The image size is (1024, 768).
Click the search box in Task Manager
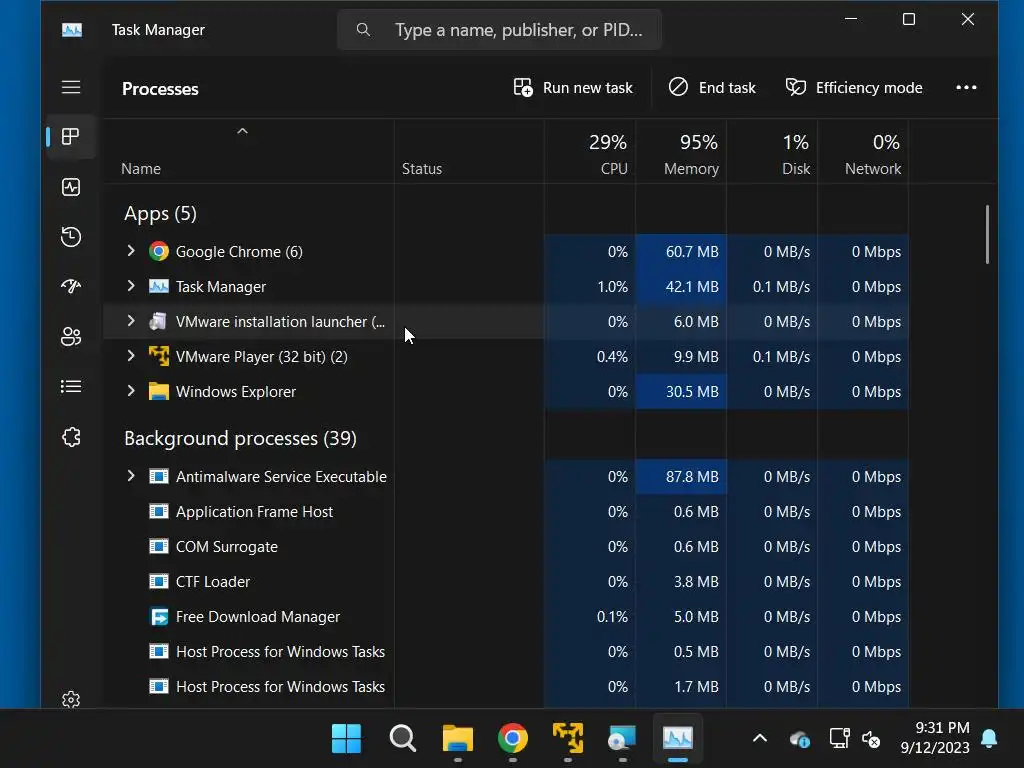coord(500,30)
